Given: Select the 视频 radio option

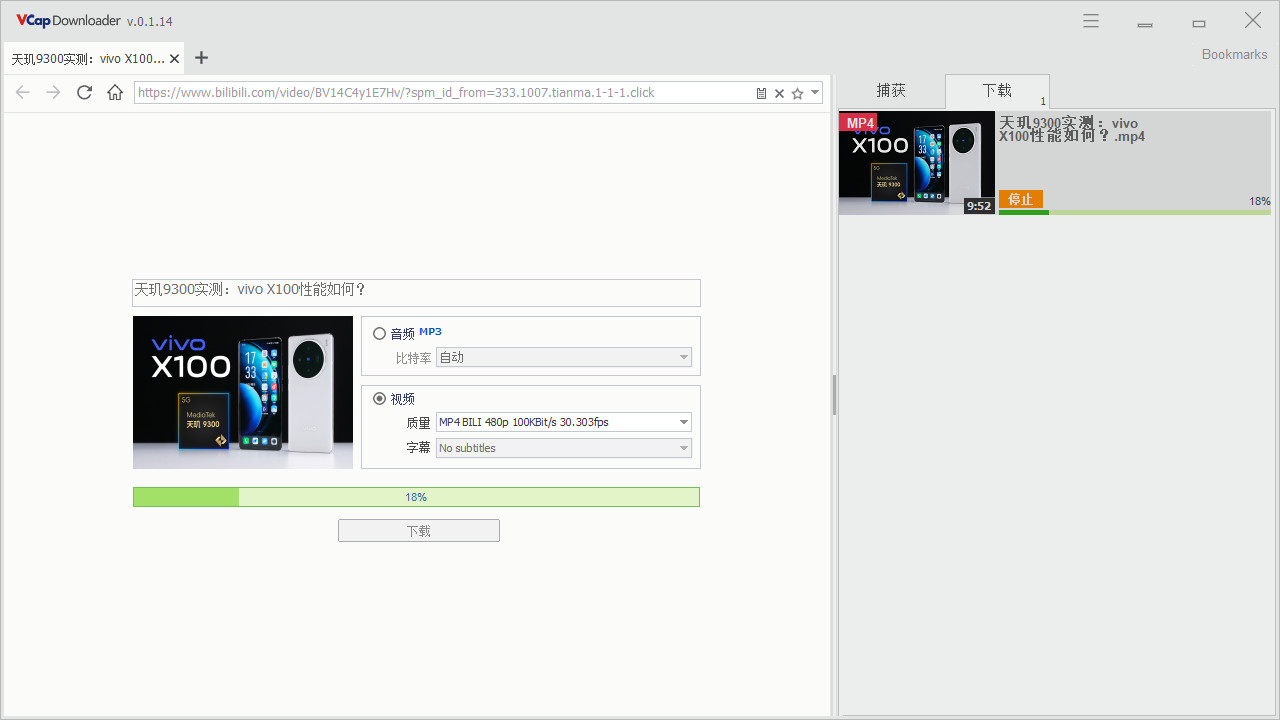Looking at the screenshot, I should pyautogui.click(x=380, y=398).
